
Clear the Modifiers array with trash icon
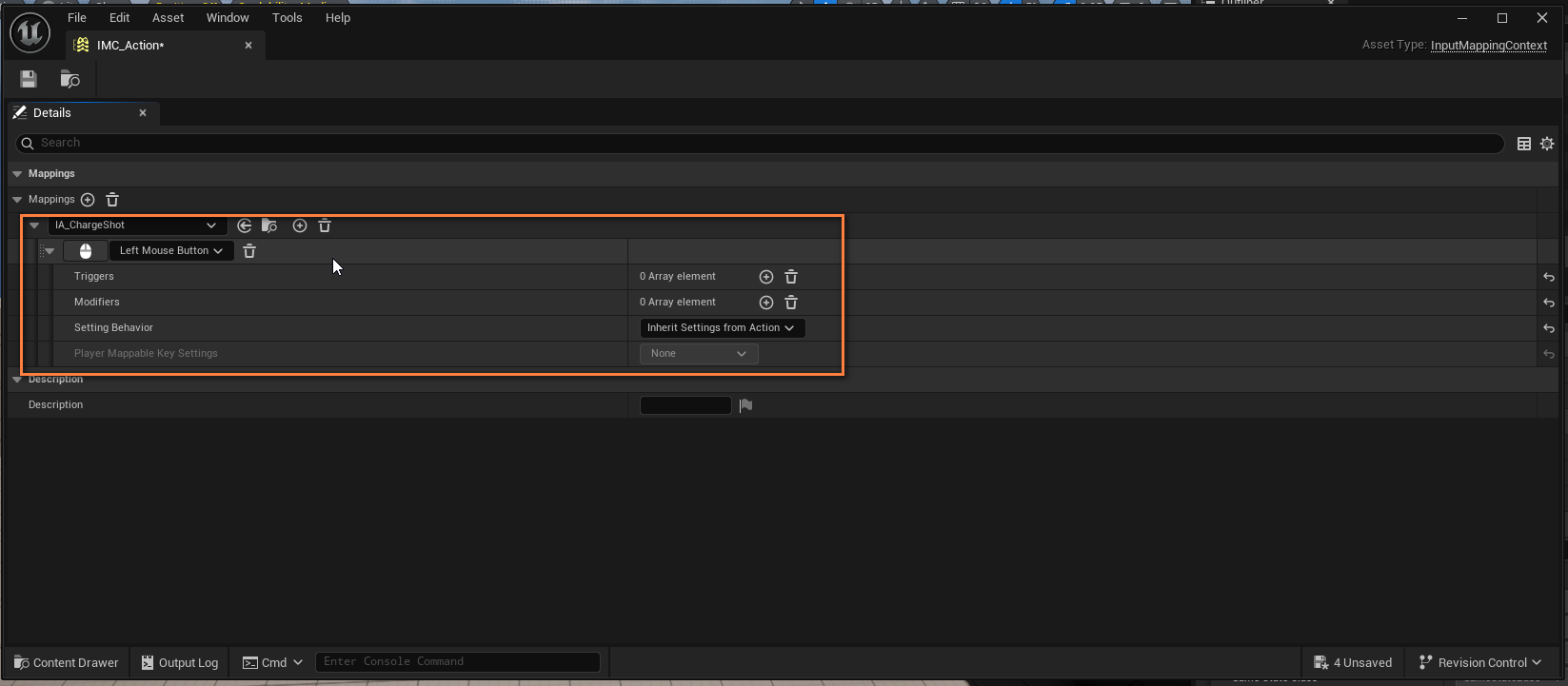(791, 303)
